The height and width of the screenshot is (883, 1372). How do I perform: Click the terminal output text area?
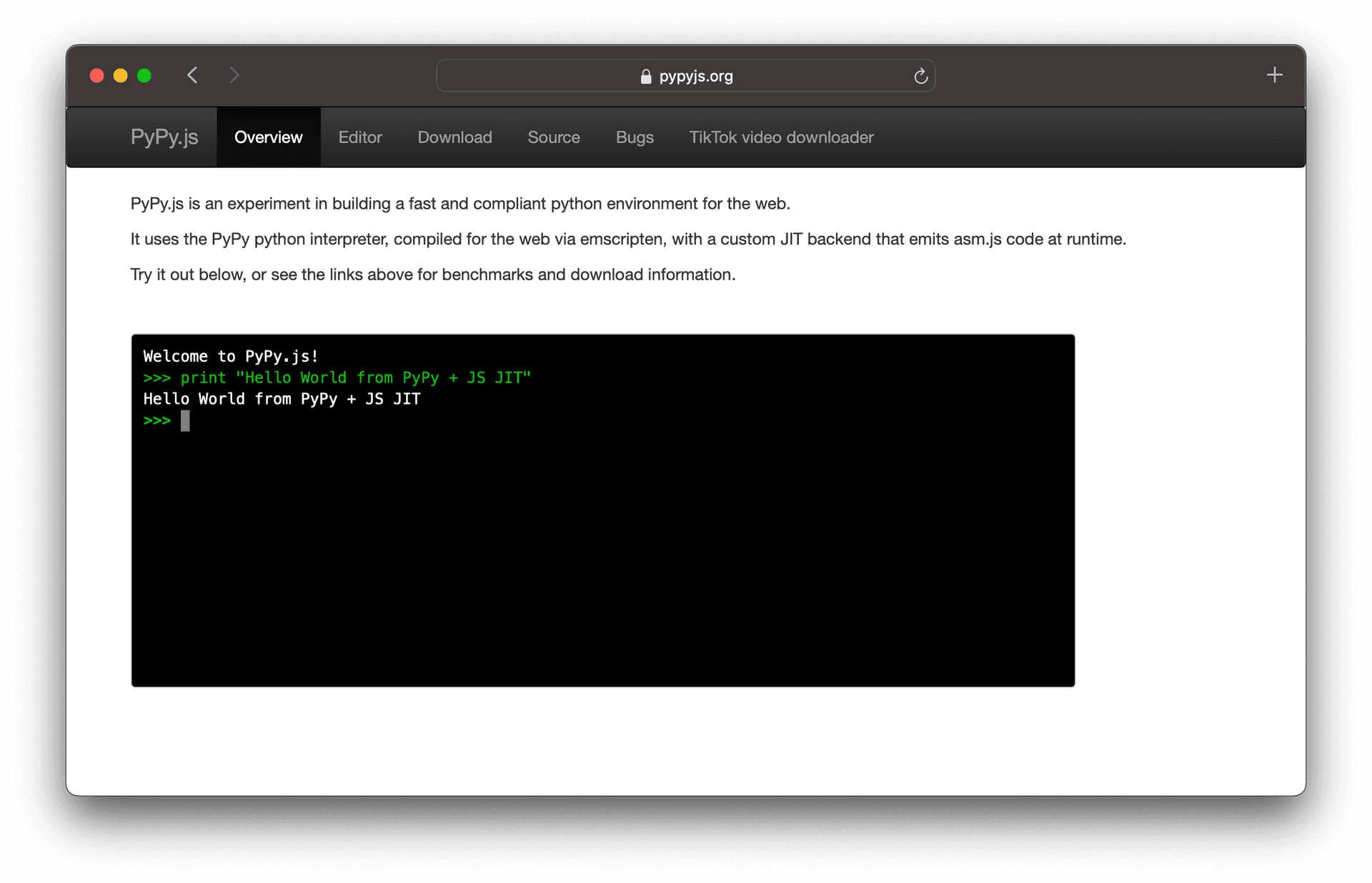point(603,510)
